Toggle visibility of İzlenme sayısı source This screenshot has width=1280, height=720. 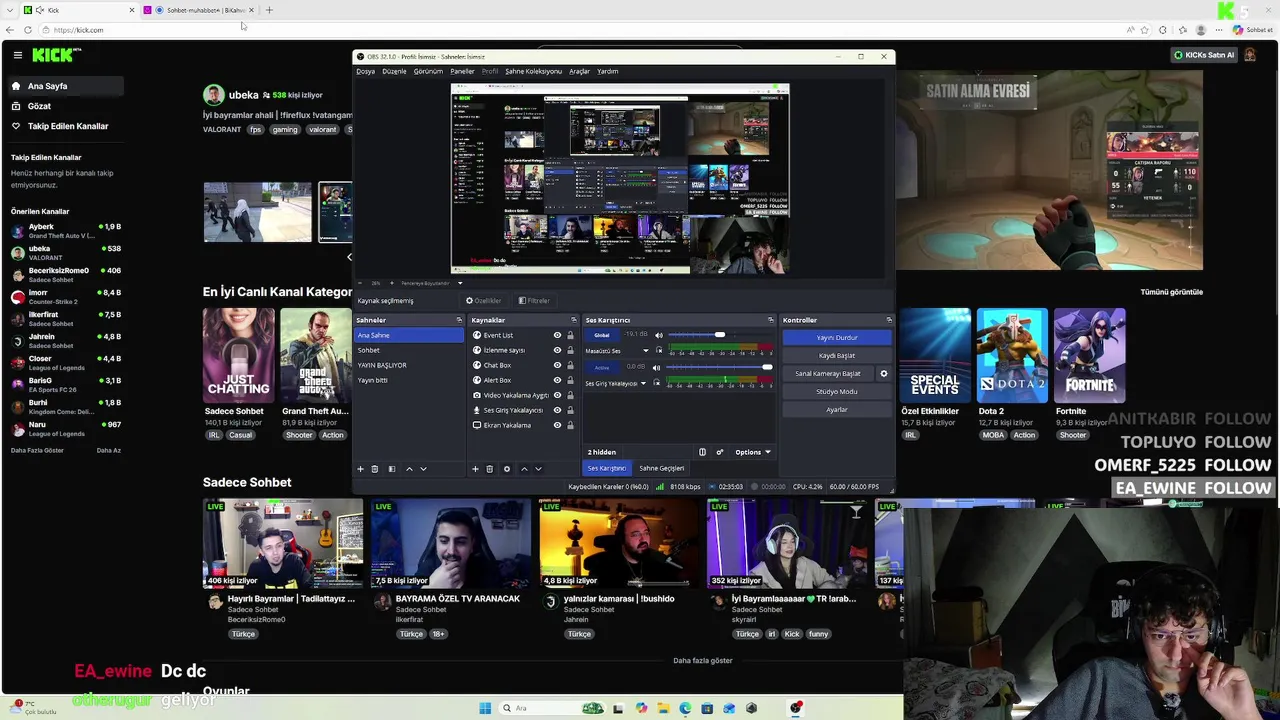557,351
